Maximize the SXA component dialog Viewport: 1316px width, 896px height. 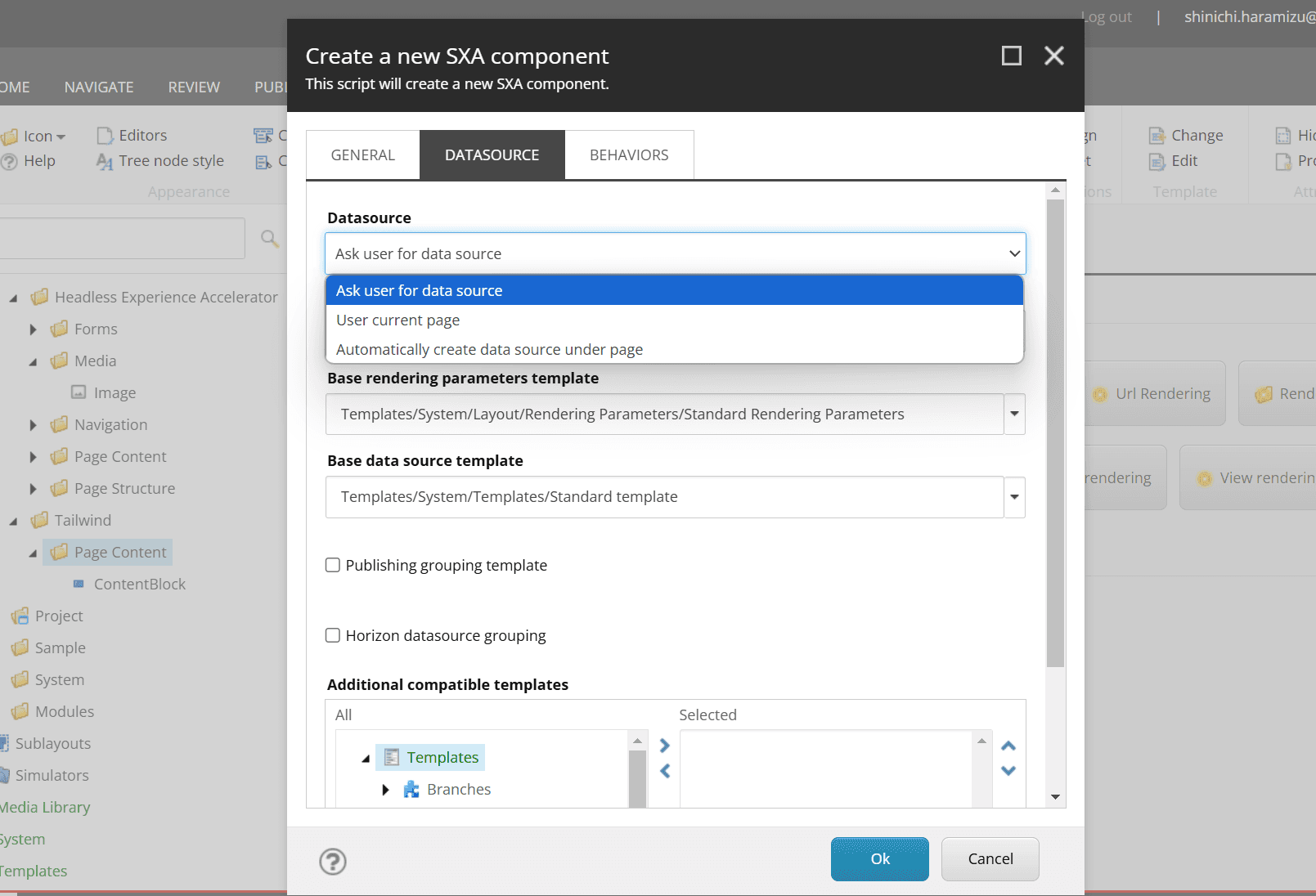[x=1012, y=56]
